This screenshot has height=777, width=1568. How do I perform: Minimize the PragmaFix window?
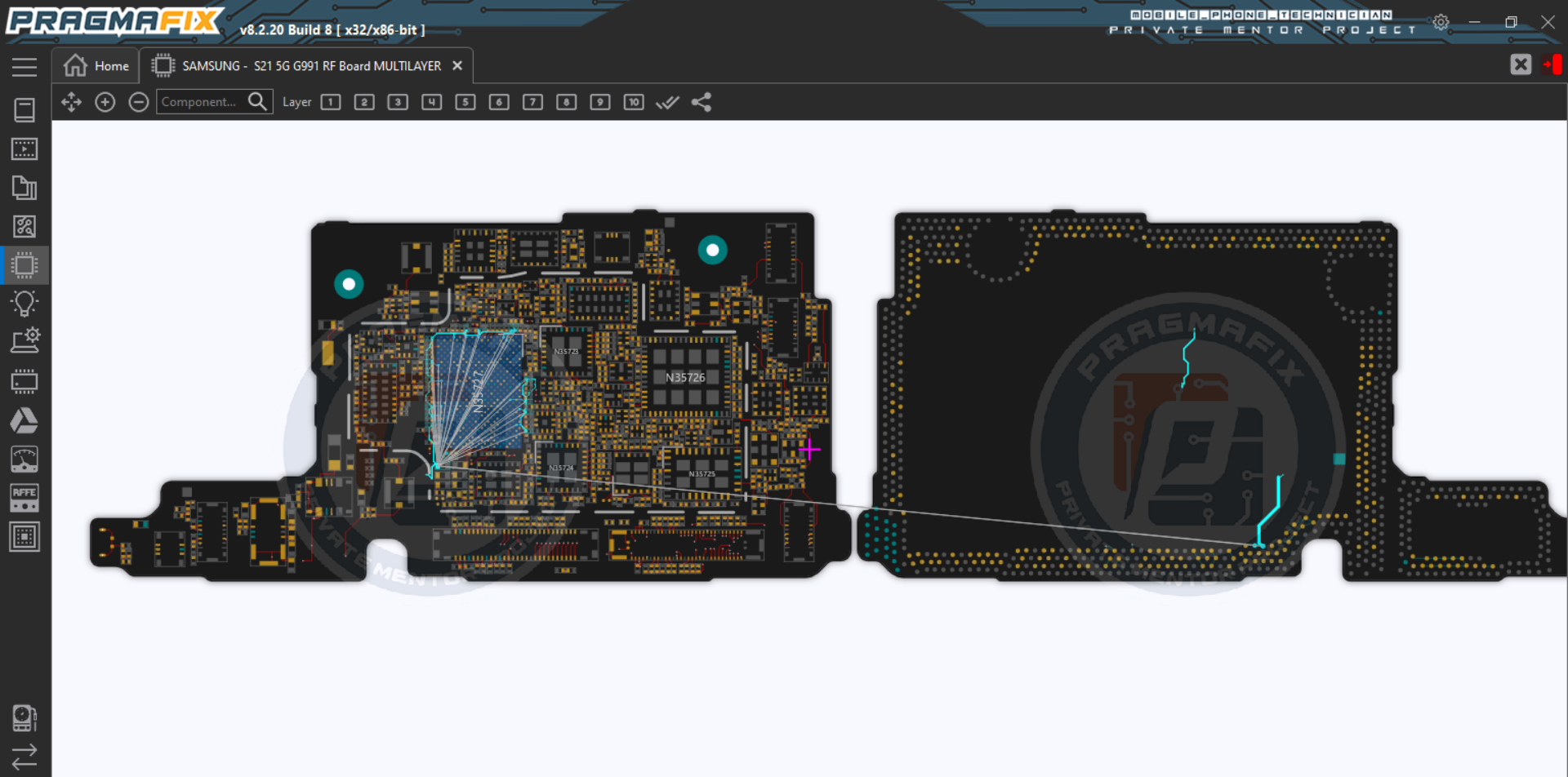coord(1475,22)
